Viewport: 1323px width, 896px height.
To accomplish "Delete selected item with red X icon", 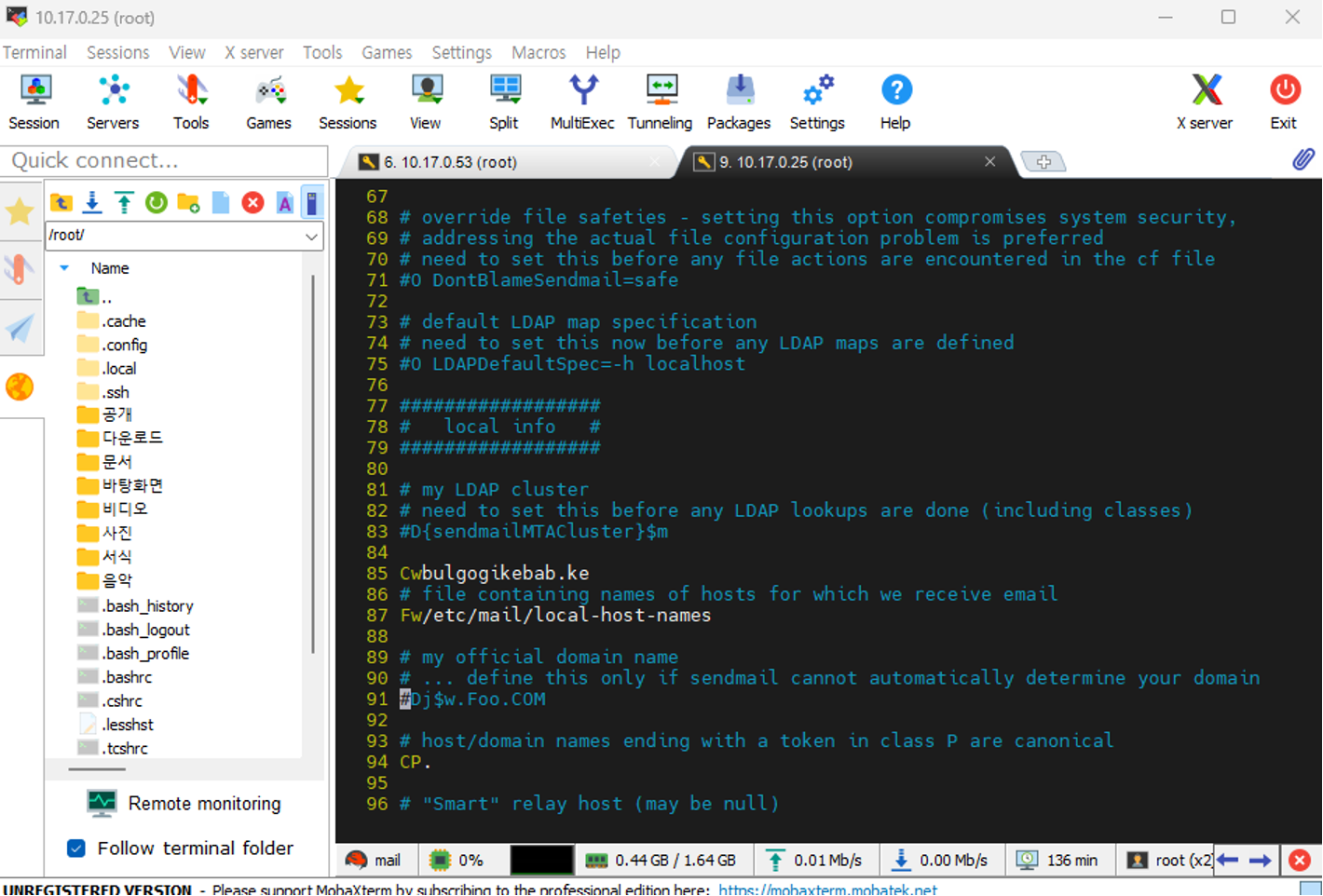I will tap(252, 202).
